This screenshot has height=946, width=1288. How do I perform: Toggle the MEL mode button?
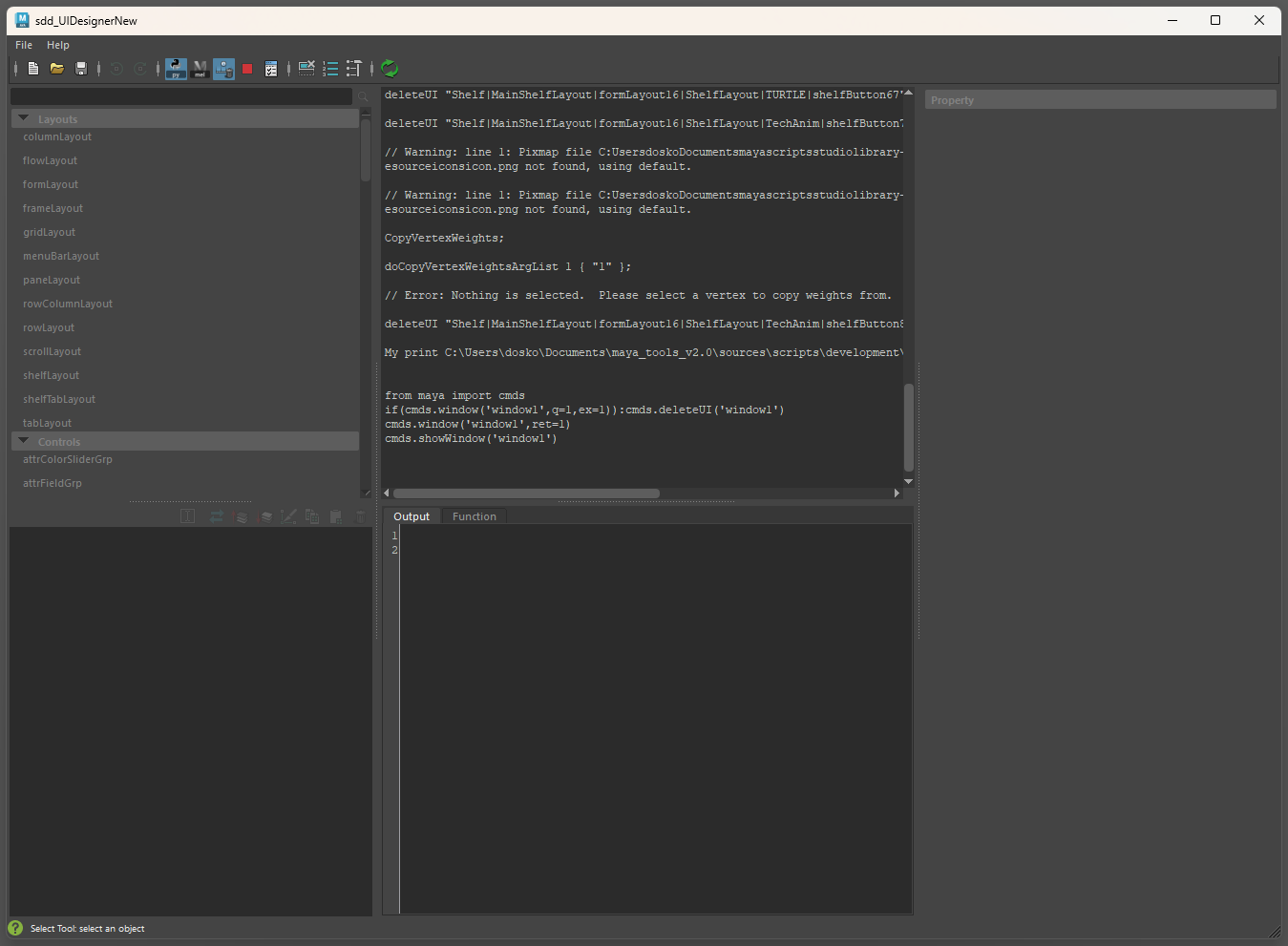200,69
